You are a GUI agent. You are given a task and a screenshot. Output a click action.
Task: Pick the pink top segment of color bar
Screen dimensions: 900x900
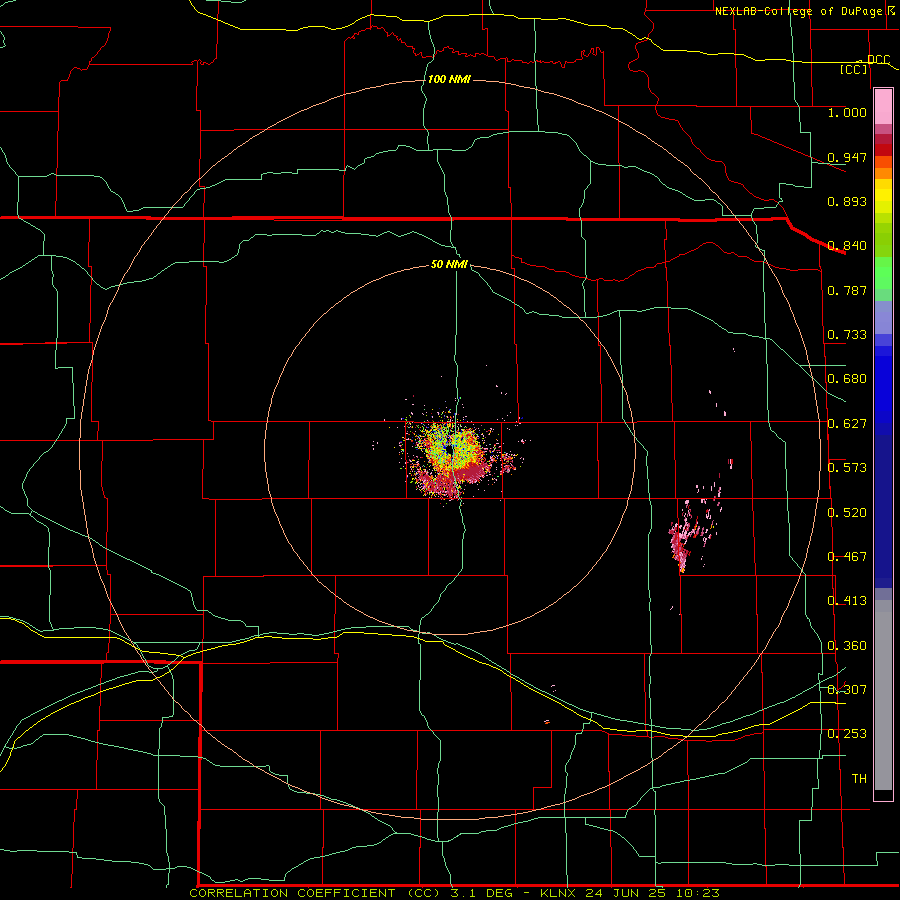pos(883,107)
